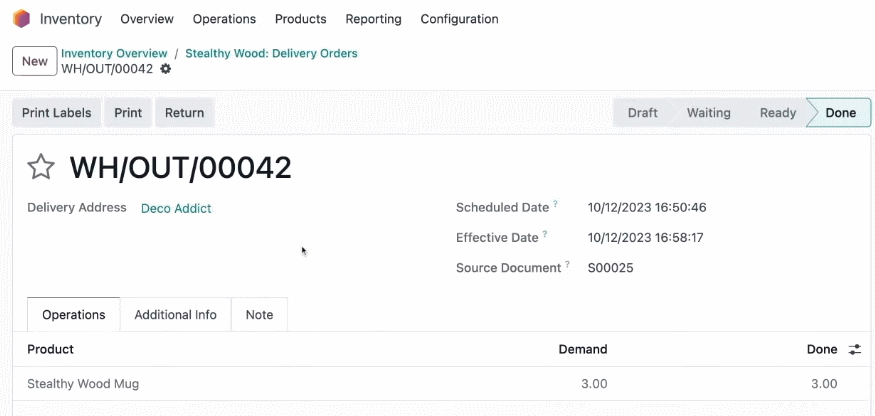Click the help tooltip next to Effective Date
This screenshot has width=875, height=416.
tap(545, 234)
